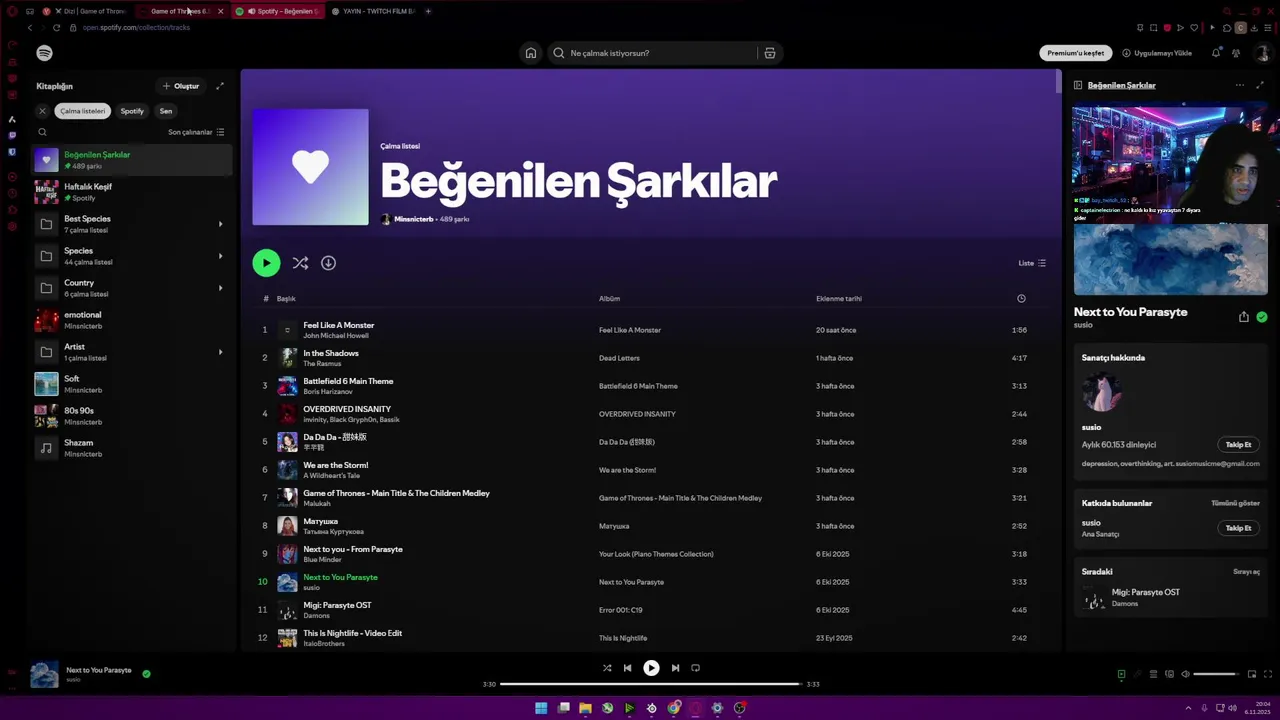Open a new browser tab
This screenshot has height=720, width=1280.
pos(428,11)
